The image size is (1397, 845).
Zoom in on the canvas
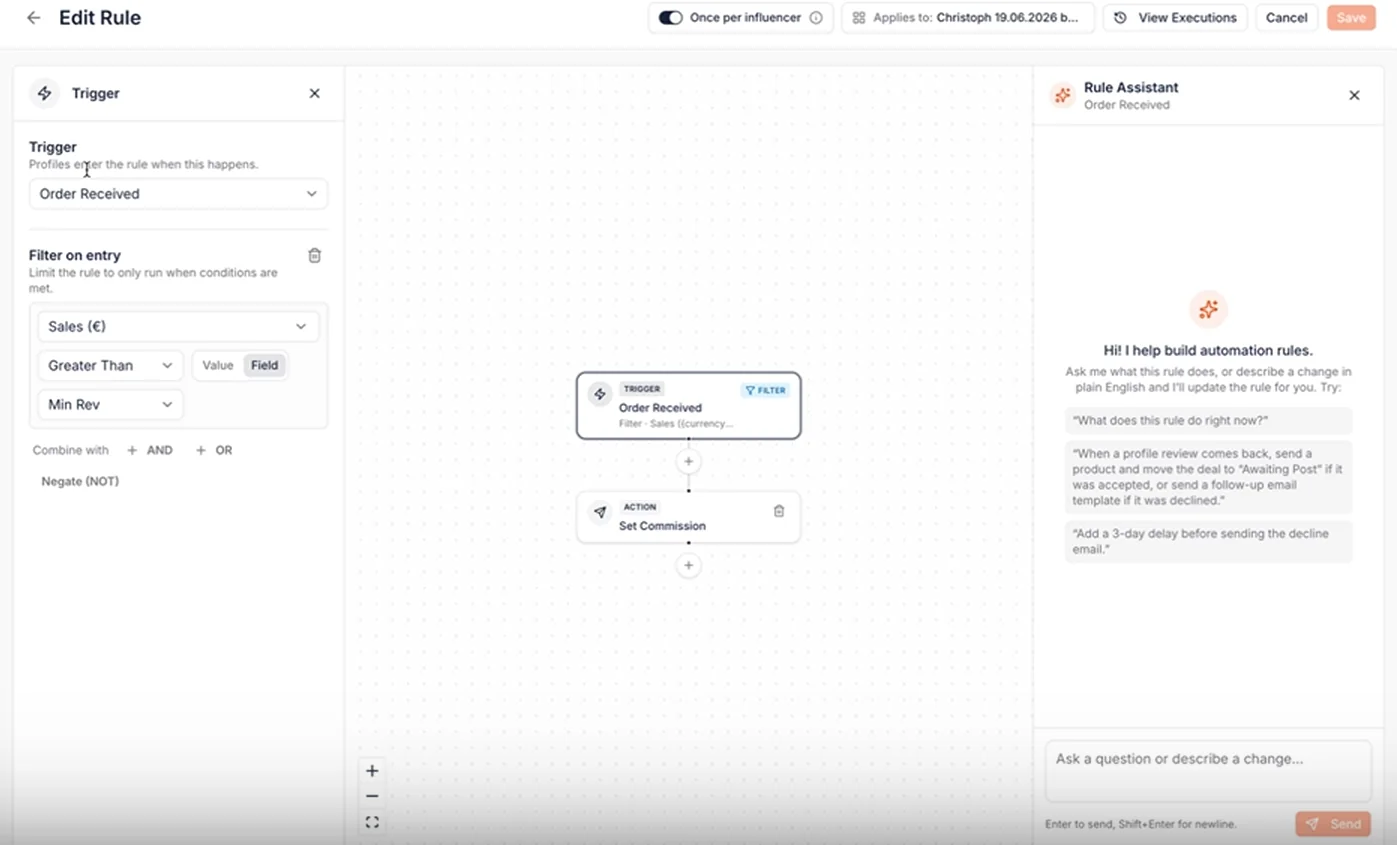[x=372, y=771]
